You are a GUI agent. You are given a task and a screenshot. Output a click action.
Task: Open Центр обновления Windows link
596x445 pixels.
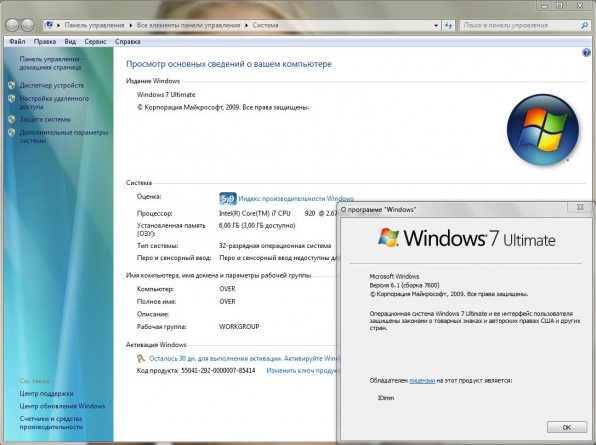point(62,406)
